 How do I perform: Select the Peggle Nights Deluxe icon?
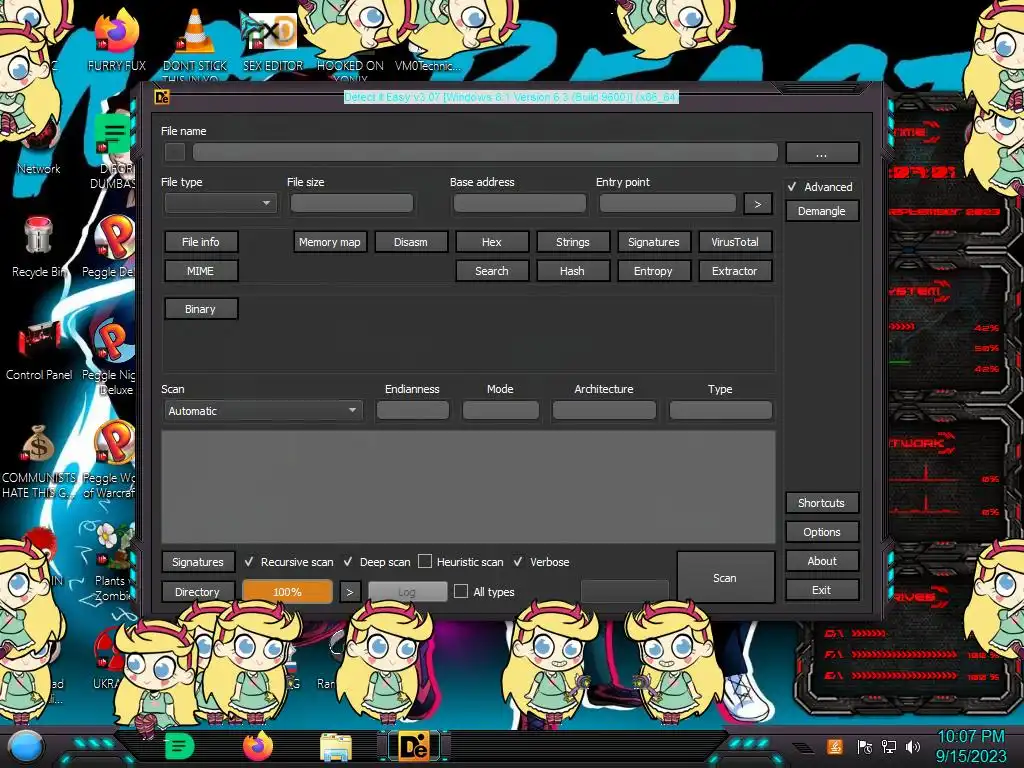(x=115, y=340)
